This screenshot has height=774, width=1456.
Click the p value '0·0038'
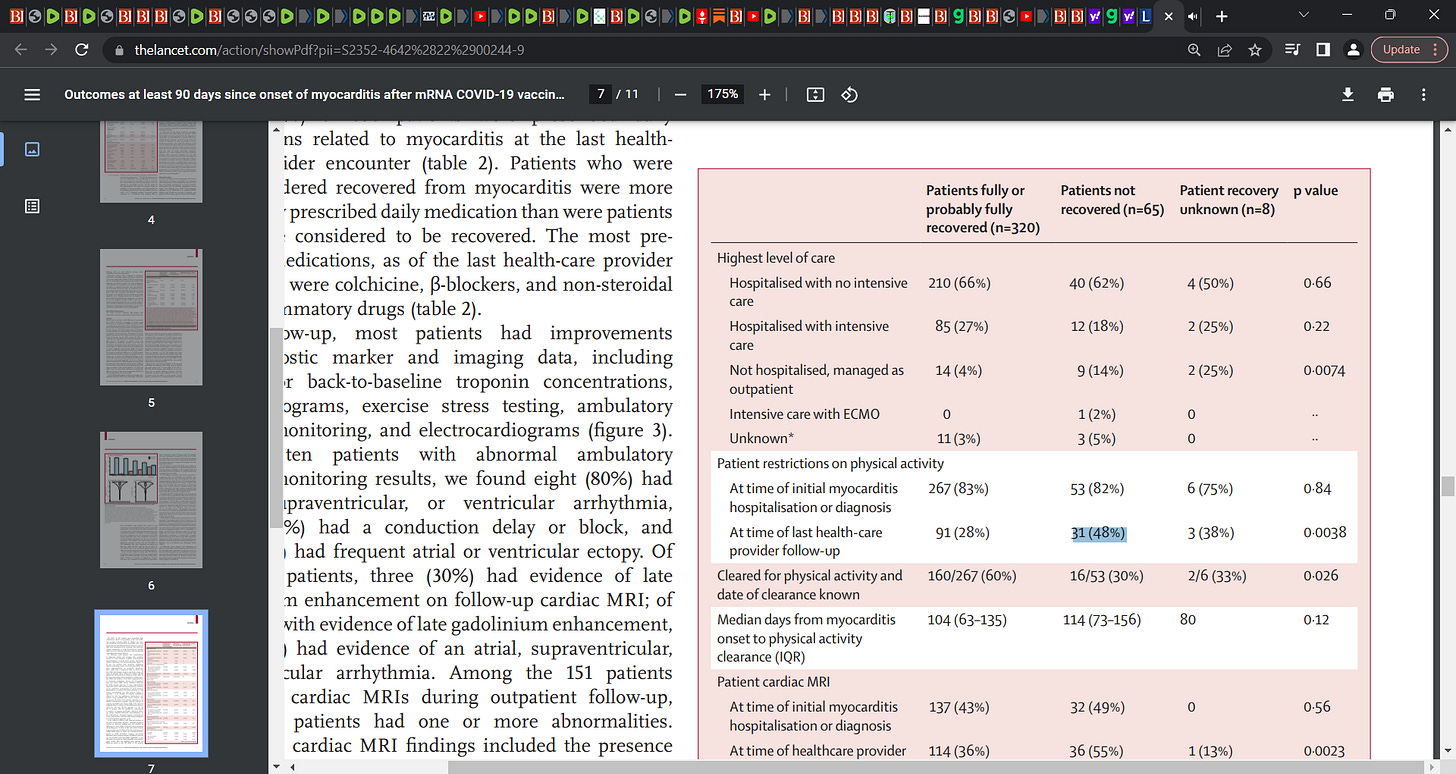(1325, 533)
